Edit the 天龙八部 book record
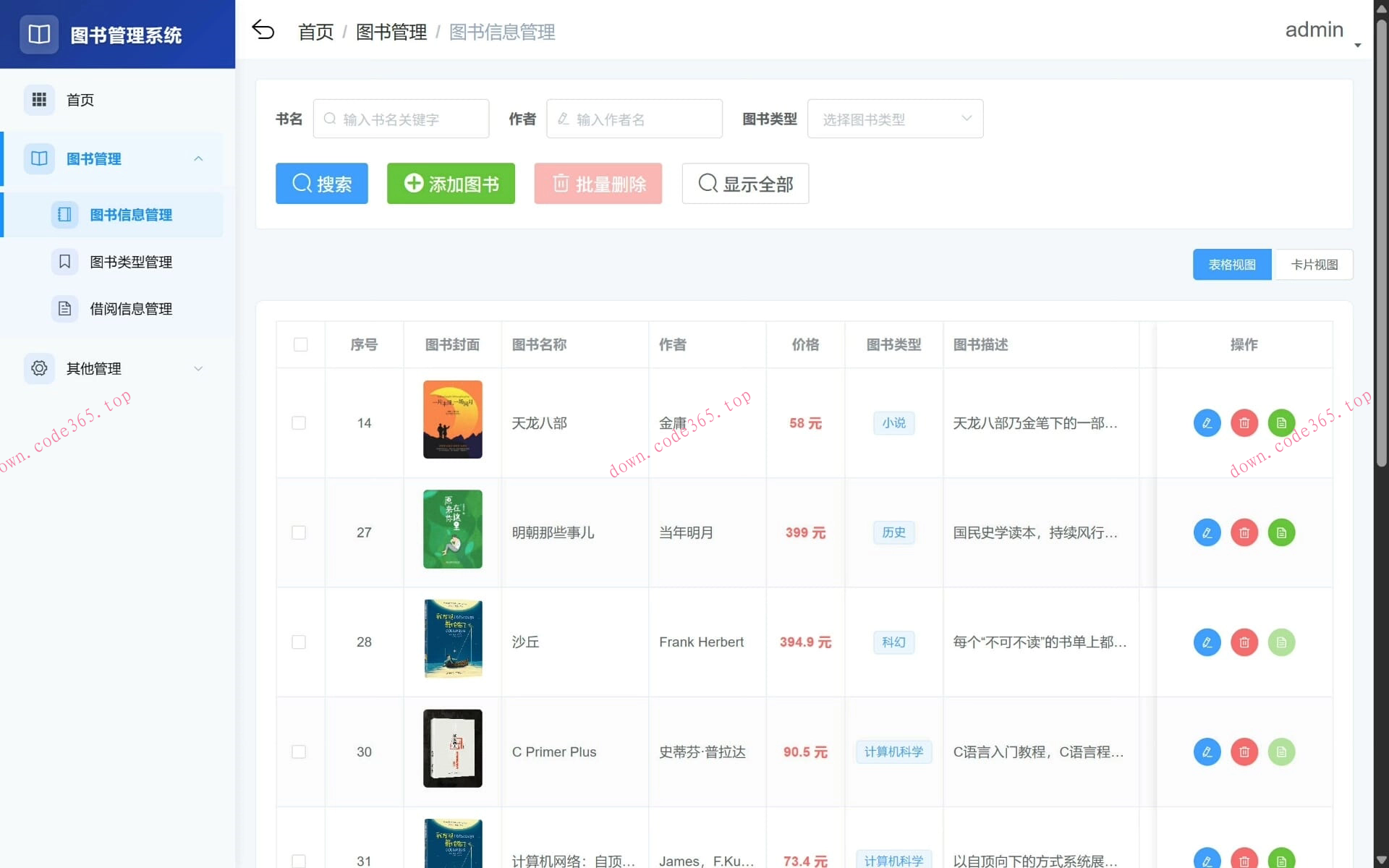Viewport: 1389px width, 868px height. point(1207,422)
